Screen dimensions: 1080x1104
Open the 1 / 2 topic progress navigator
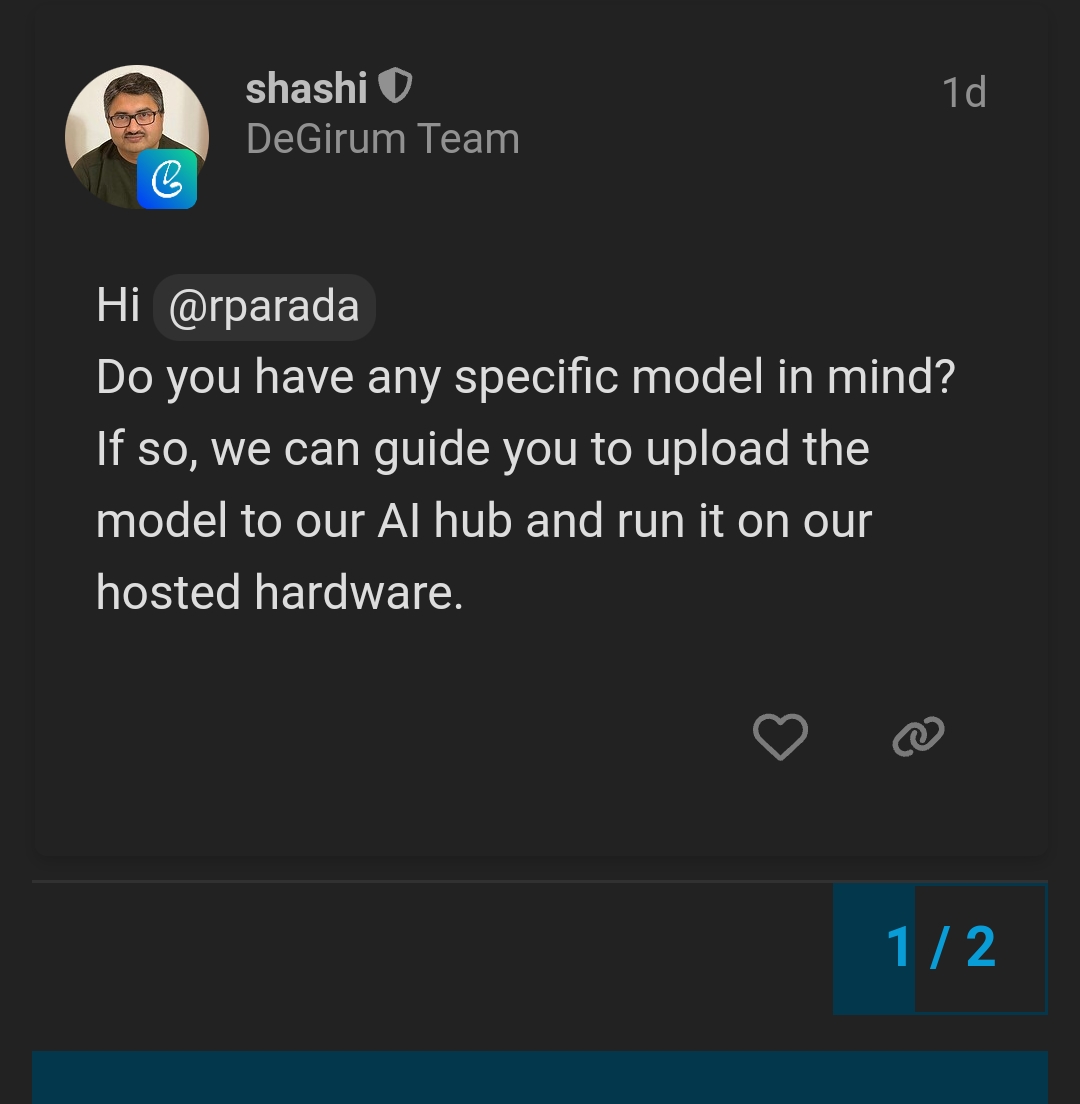[940, 947]
